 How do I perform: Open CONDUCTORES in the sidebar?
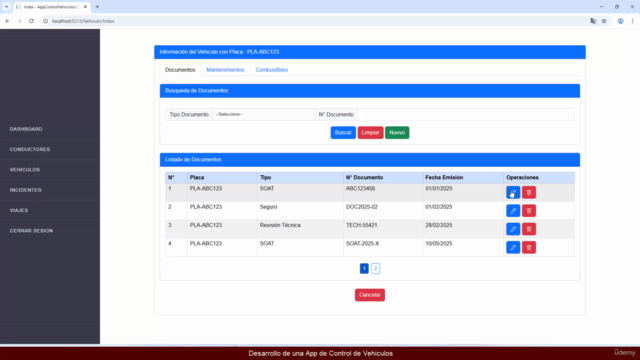(x=30, y=149)
